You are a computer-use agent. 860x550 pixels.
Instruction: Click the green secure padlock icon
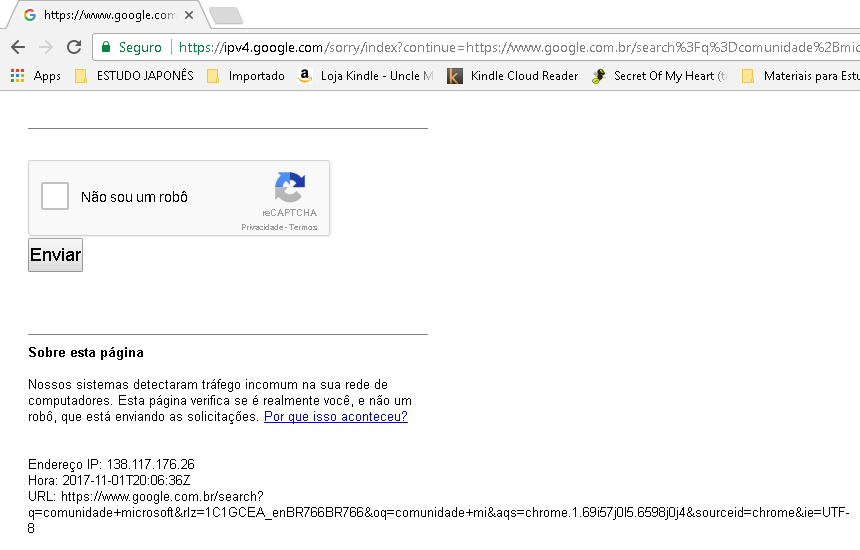pos(106,47)
